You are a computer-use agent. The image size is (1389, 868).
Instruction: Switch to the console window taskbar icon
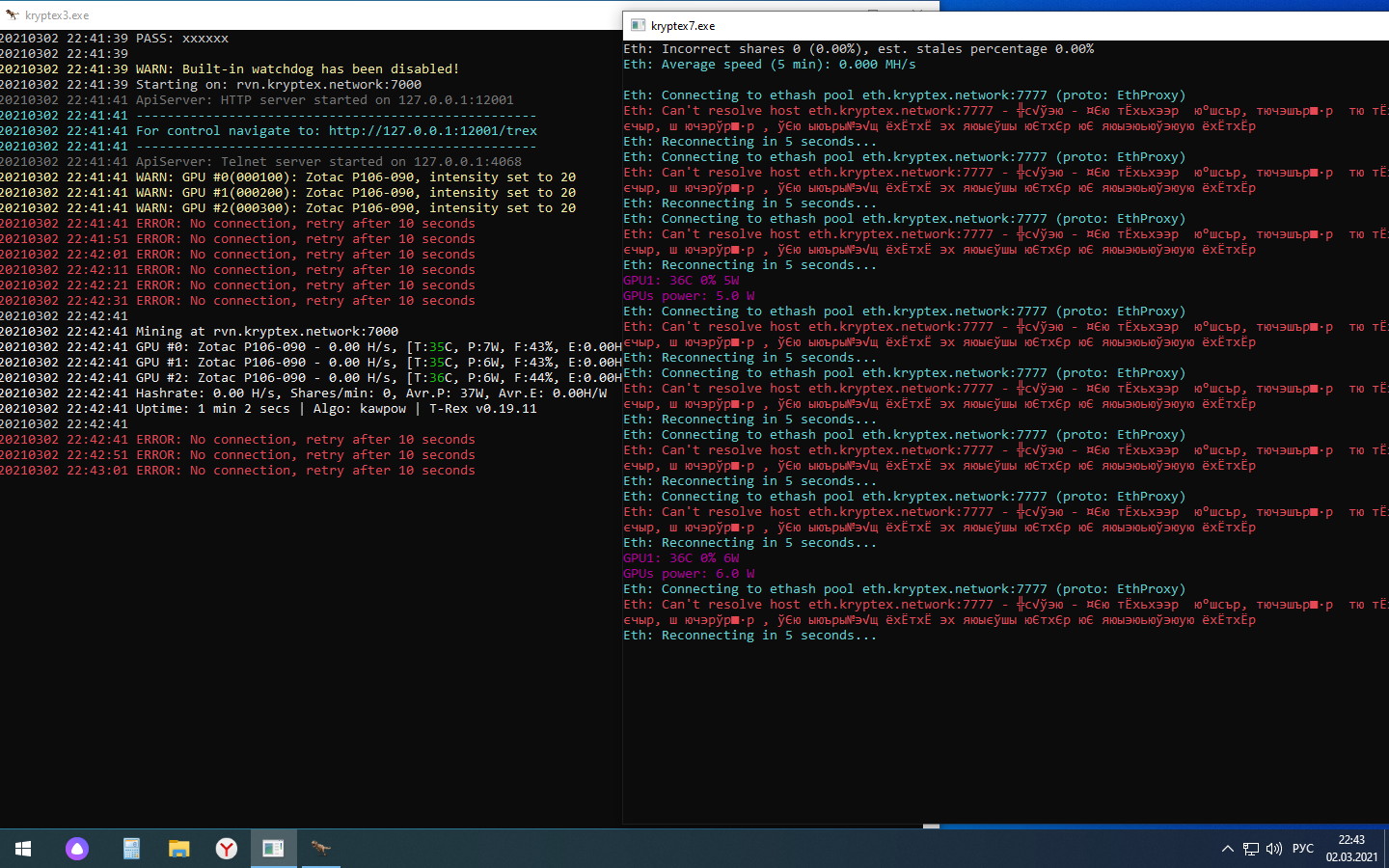click(274, 849)
